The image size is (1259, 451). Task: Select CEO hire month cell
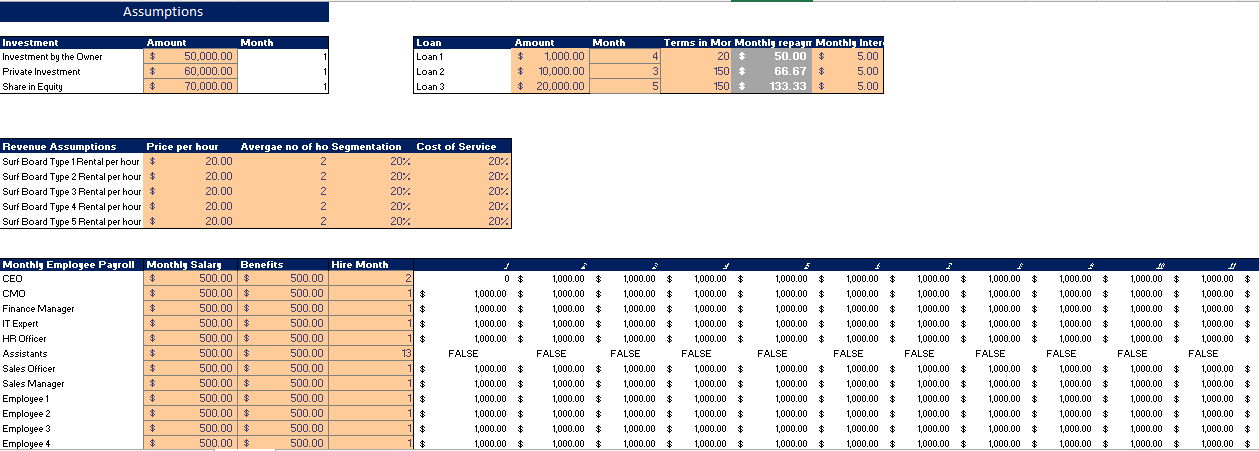tap(371, 279)
